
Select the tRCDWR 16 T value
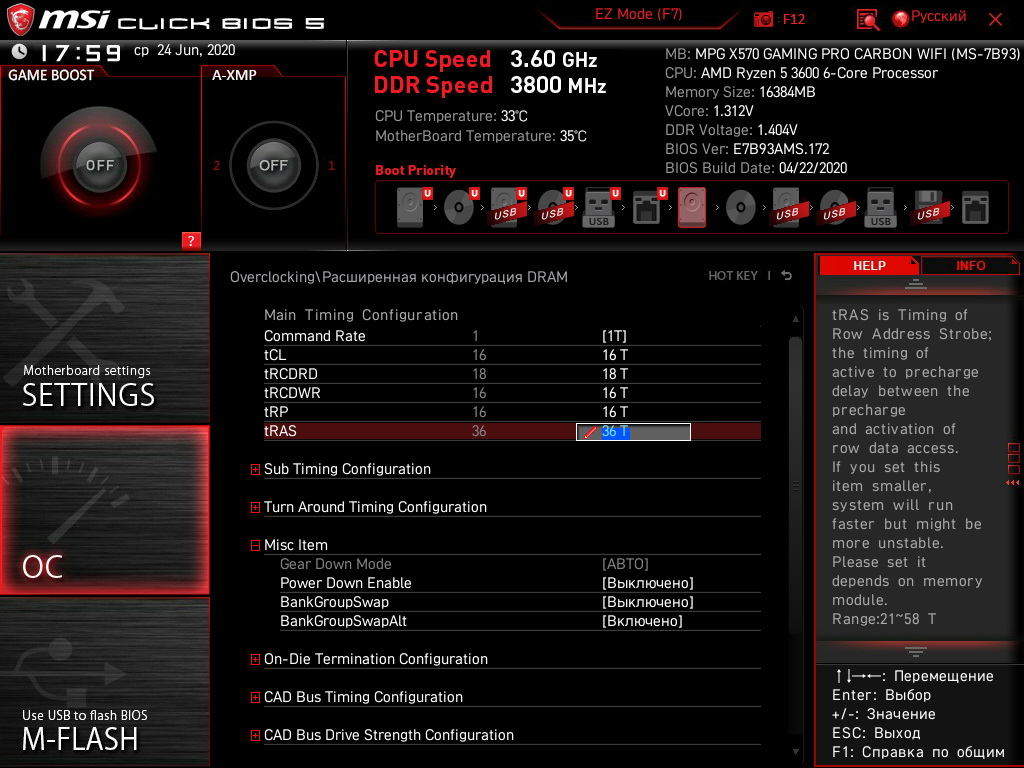pos(615,392)
